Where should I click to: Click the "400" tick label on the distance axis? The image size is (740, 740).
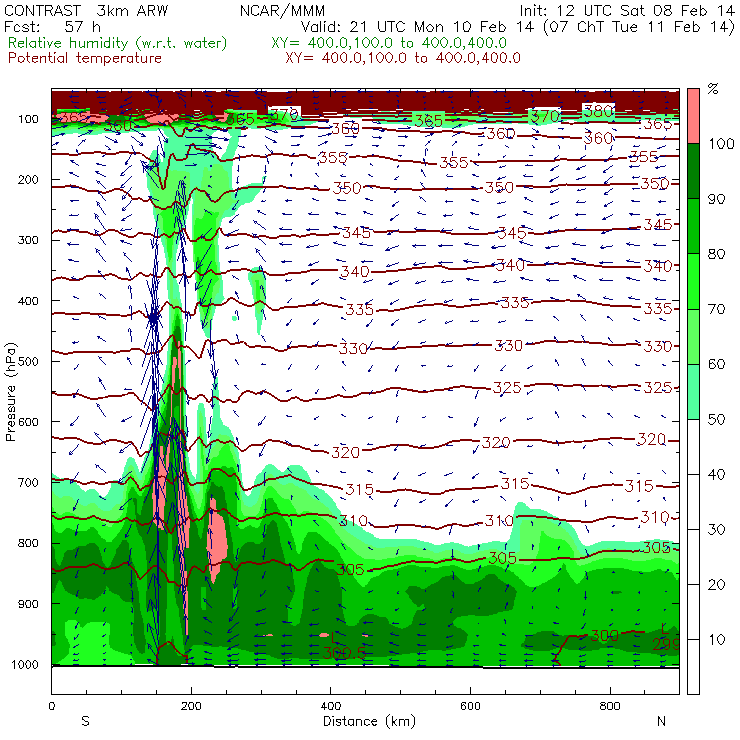click(330, 706)
